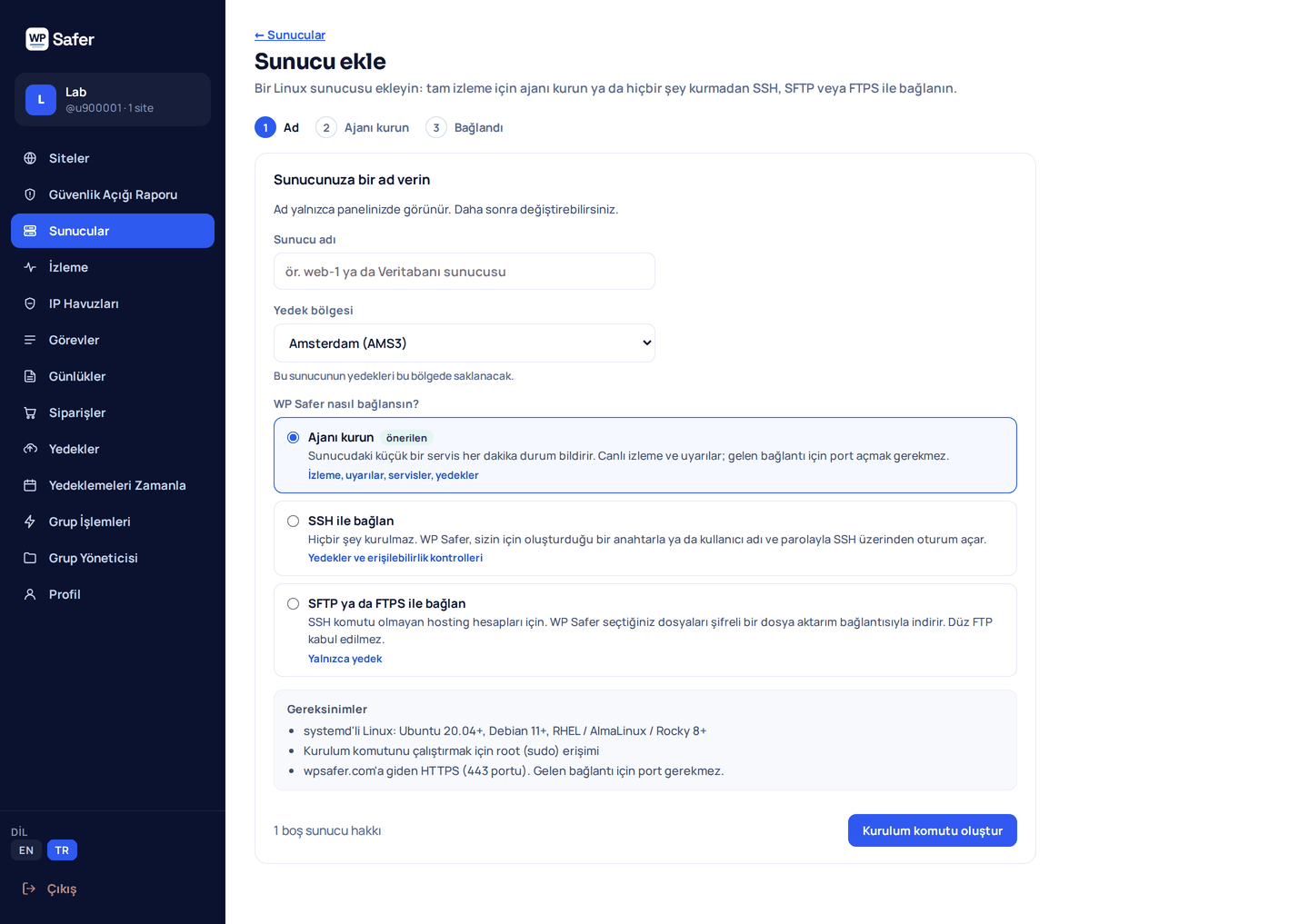Viewport: 1309px width, 924px height.
Task: Select SFTP ya da FTPS ile bağlan radio
Action: pos(293,604)
